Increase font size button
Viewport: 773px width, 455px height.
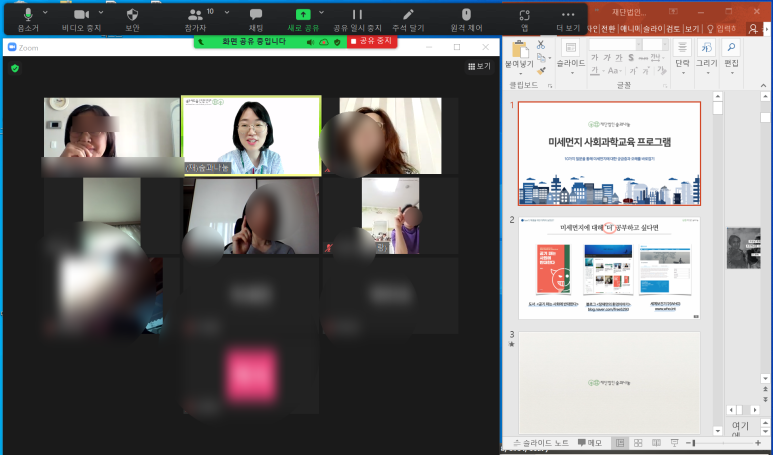(633, 71)
